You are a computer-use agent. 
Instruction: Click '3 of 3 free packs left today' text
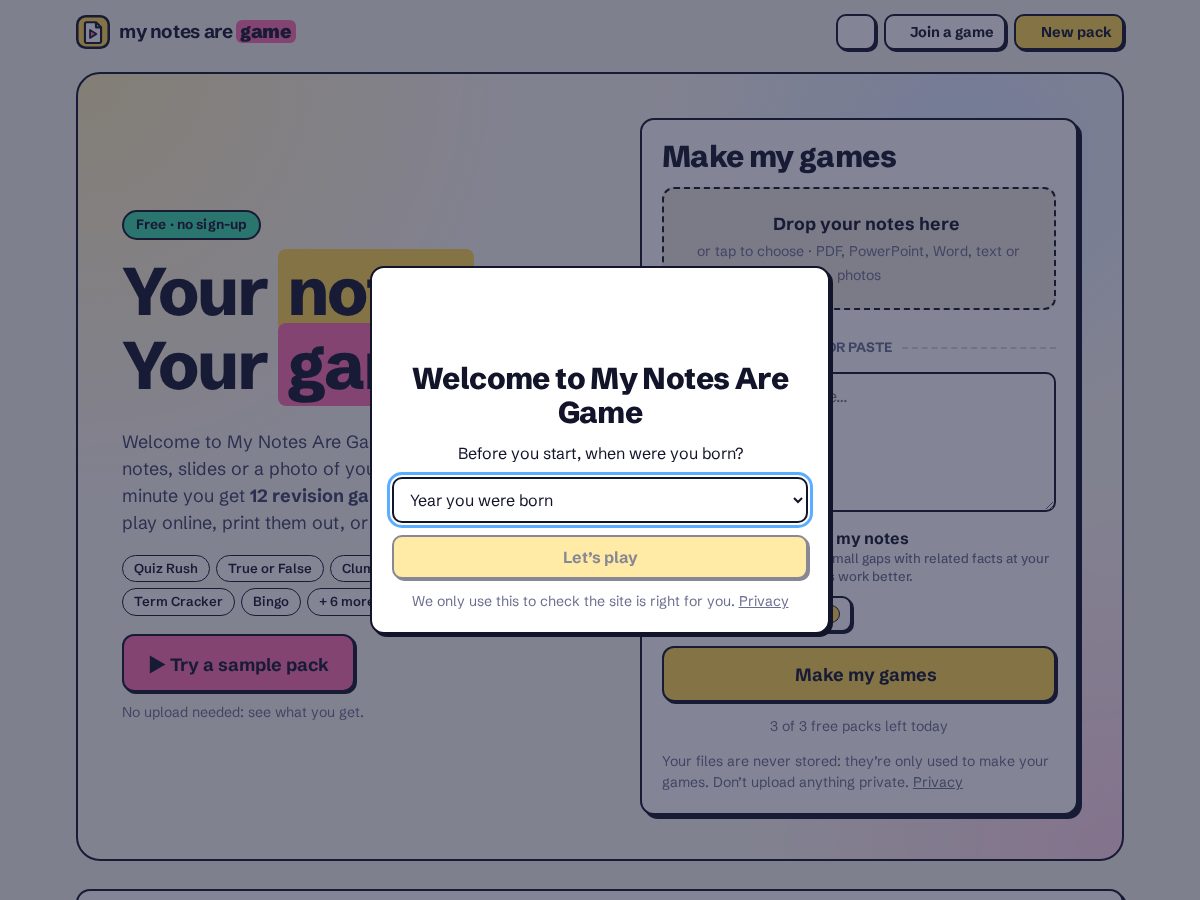[x=859, y=726]
